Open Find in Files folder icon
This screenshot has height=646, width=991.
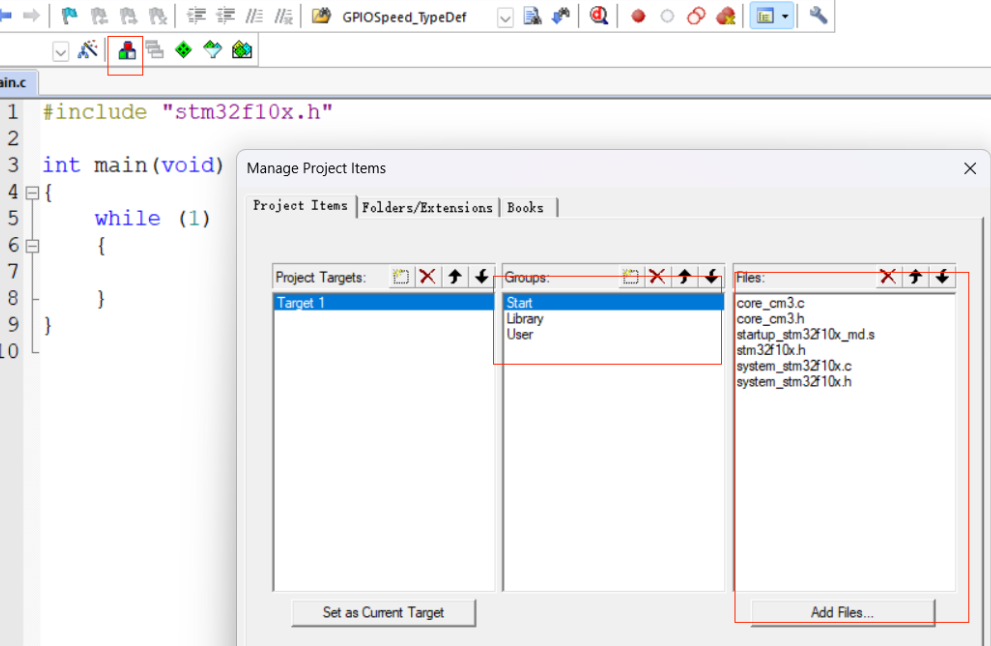[322, 15]
